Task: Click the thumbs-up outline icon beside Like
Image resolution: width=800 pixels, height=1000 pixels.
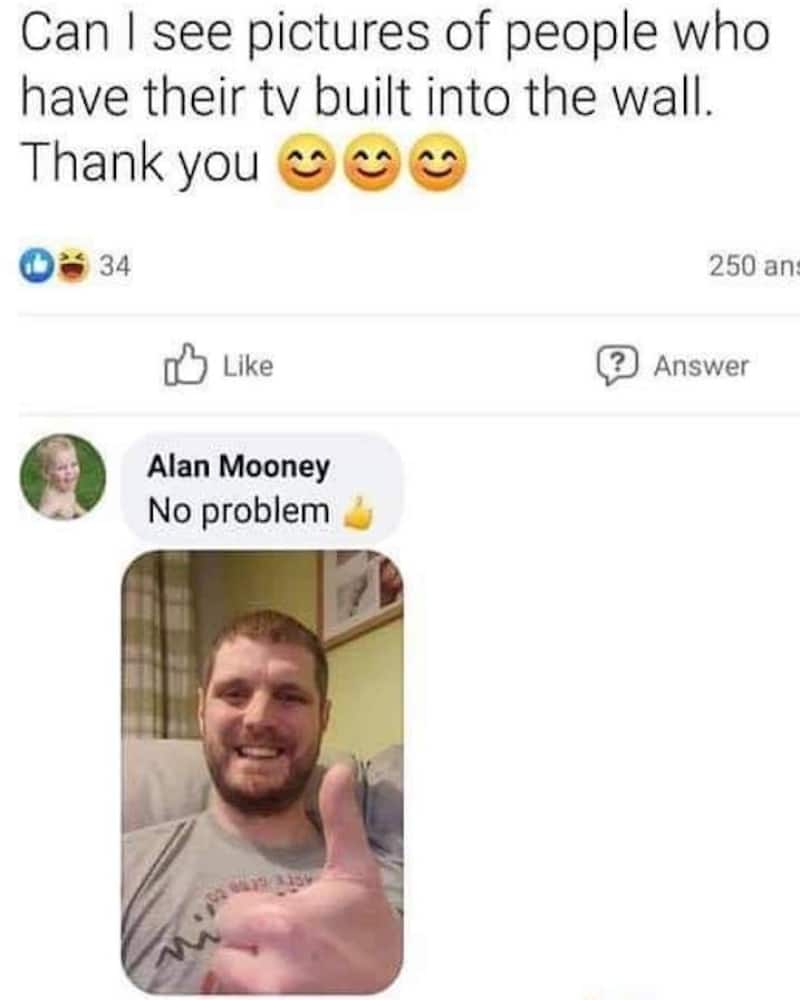Action: (x=185, y=365)
